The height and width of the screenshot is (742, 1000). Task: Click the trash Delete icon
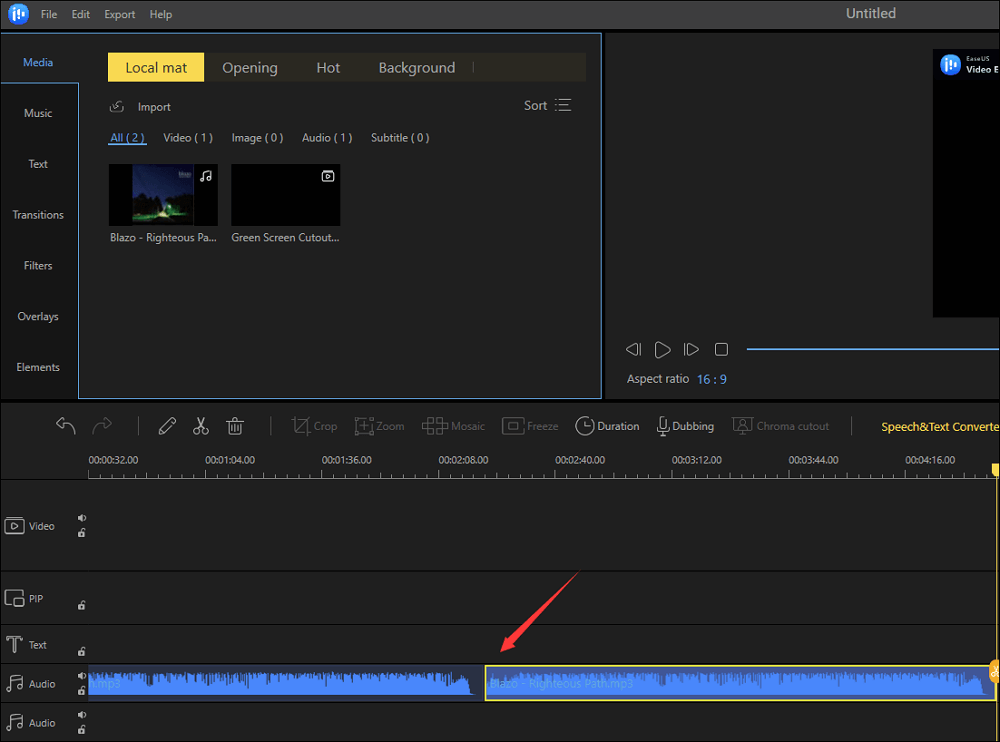click(x=235, y=426)
